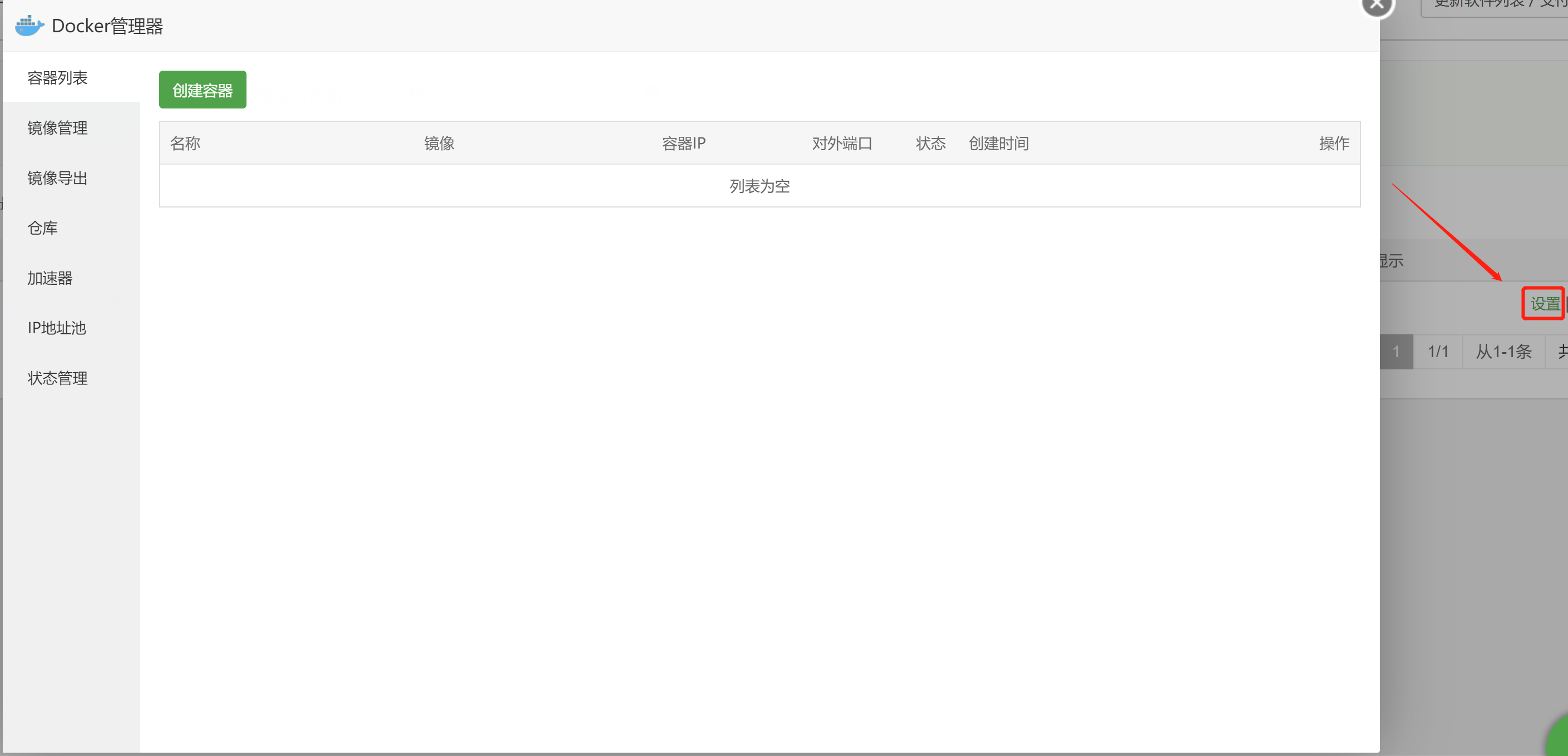This screenshot has height=756, width=1568.
Task: Open the 容器列表 tab
Action: [x=57, y=77]
